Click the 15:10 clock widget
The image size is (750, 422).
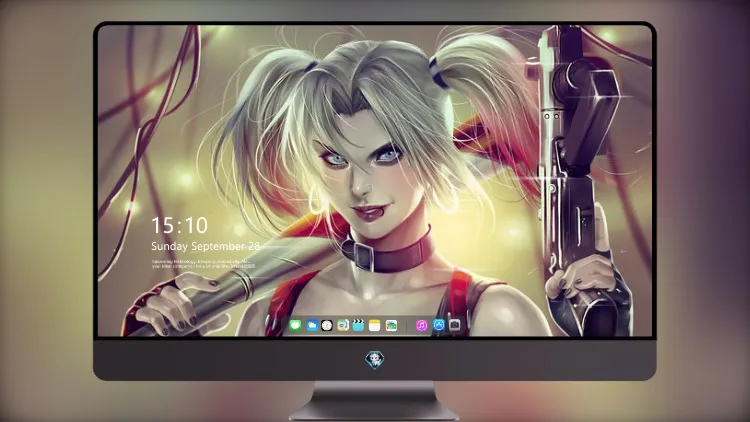point(180,225)
